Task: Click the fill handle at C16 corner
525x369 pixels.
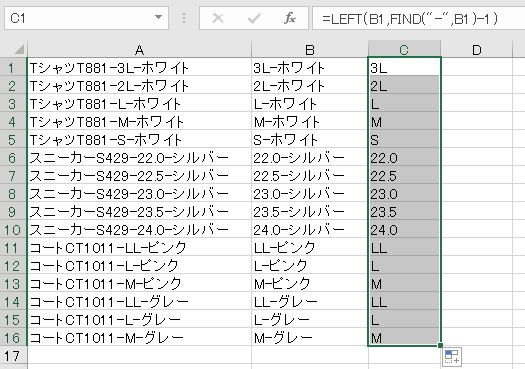Action: pyautogui.click(x=440, y=345)
